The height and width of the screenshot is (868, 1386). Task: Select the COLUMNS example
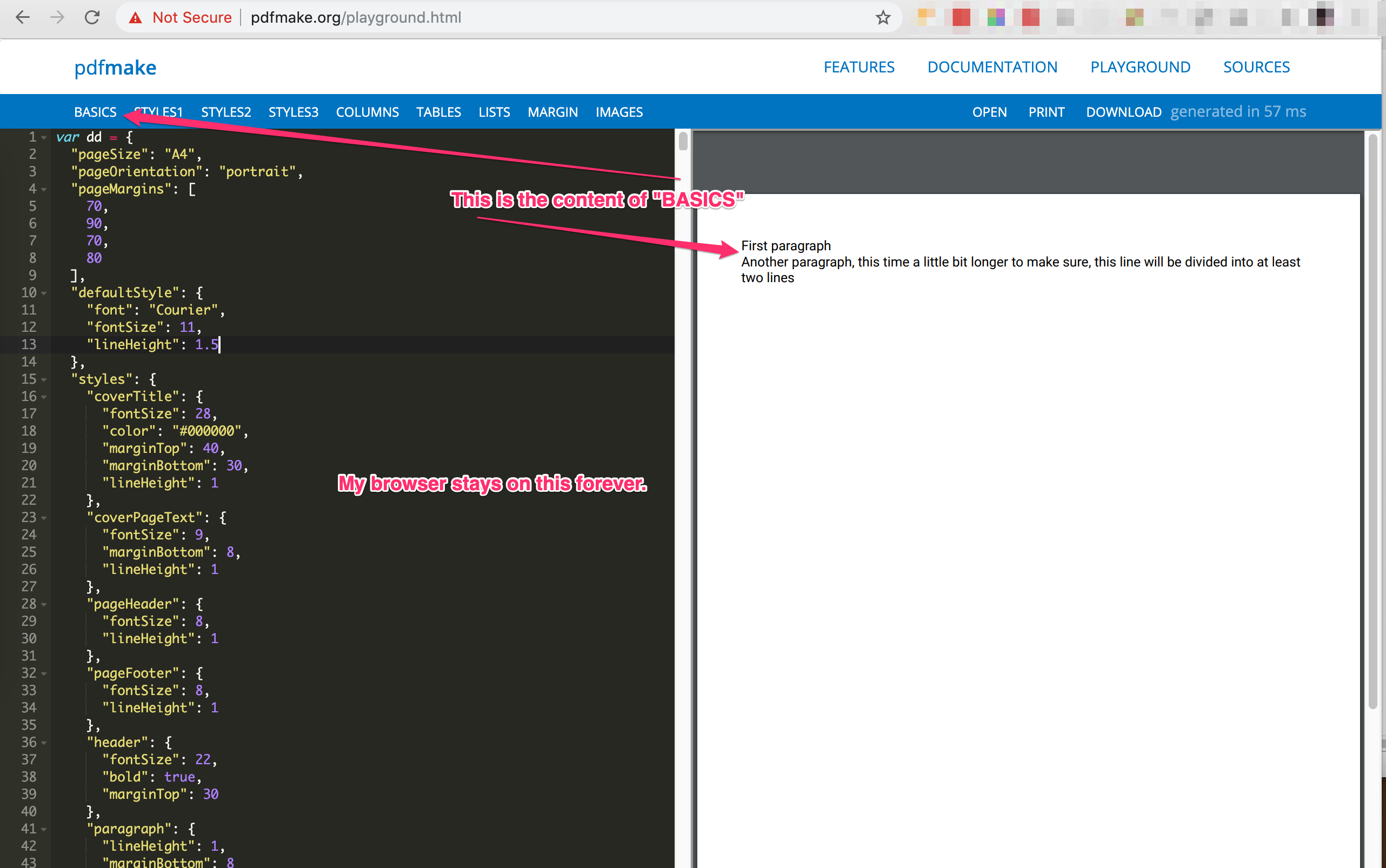(x=368, y=112)
